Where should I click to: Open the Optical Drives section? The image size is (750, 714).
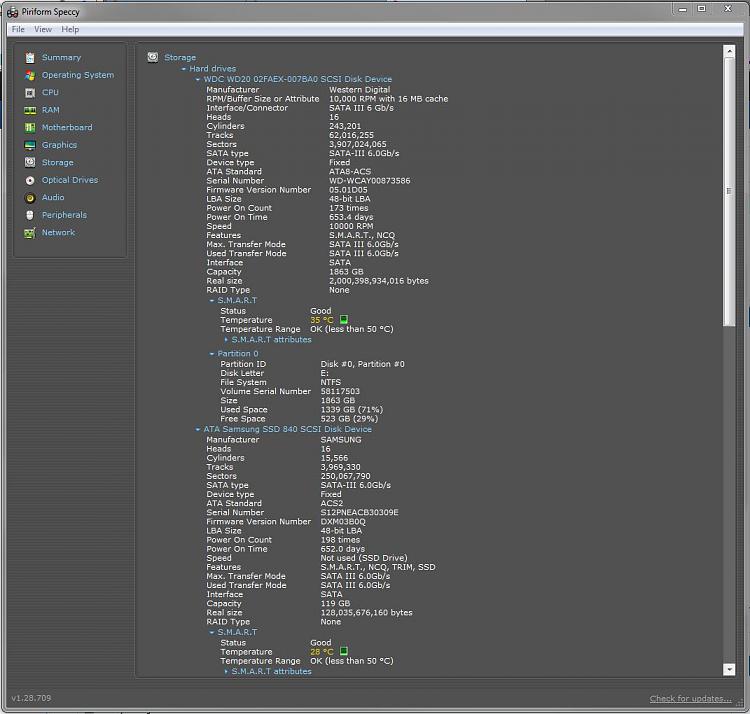pyautogui.click(x=70, y=180)
